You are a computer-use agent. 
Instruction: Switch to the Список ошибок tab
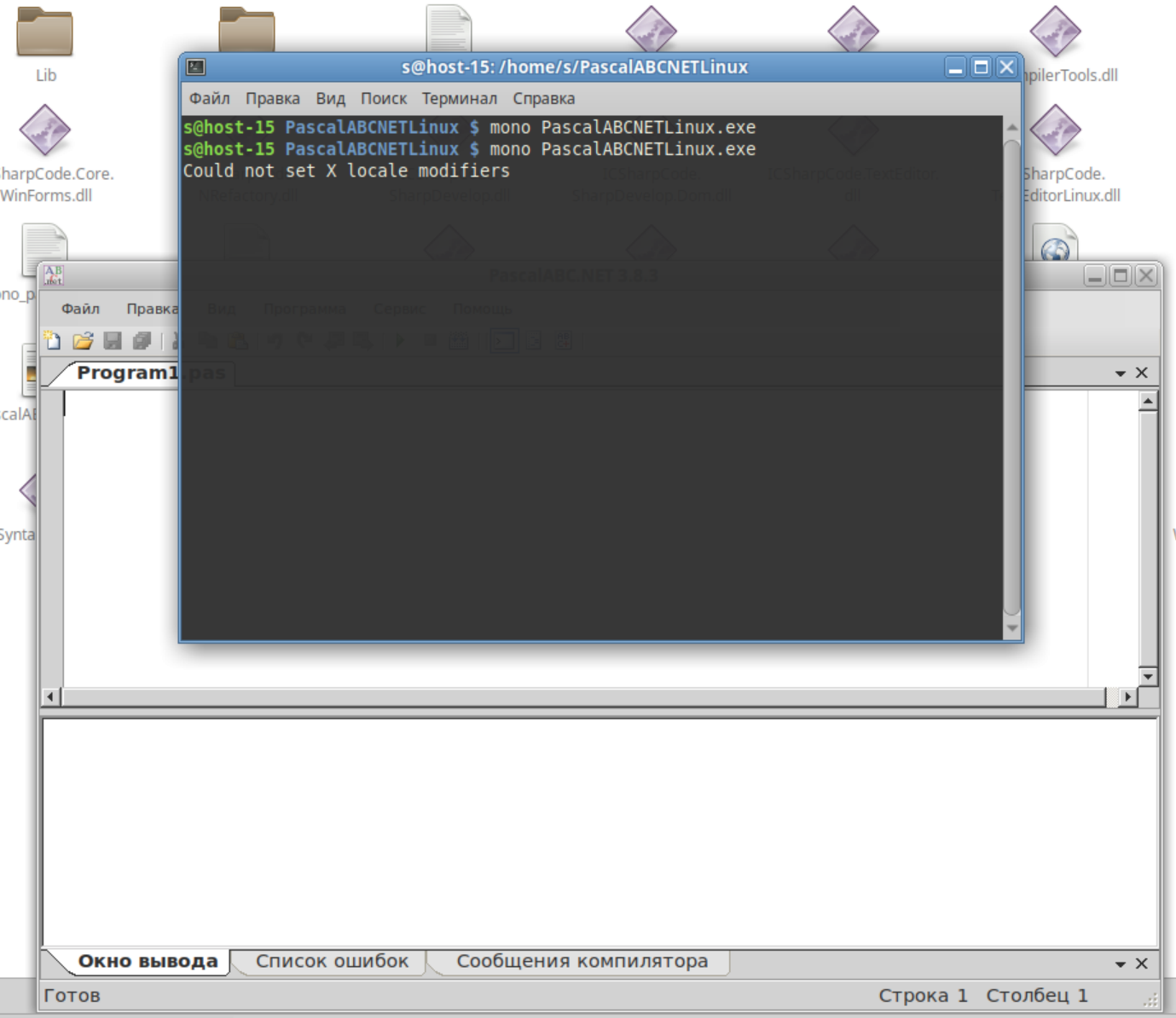[x=333, y=961]
